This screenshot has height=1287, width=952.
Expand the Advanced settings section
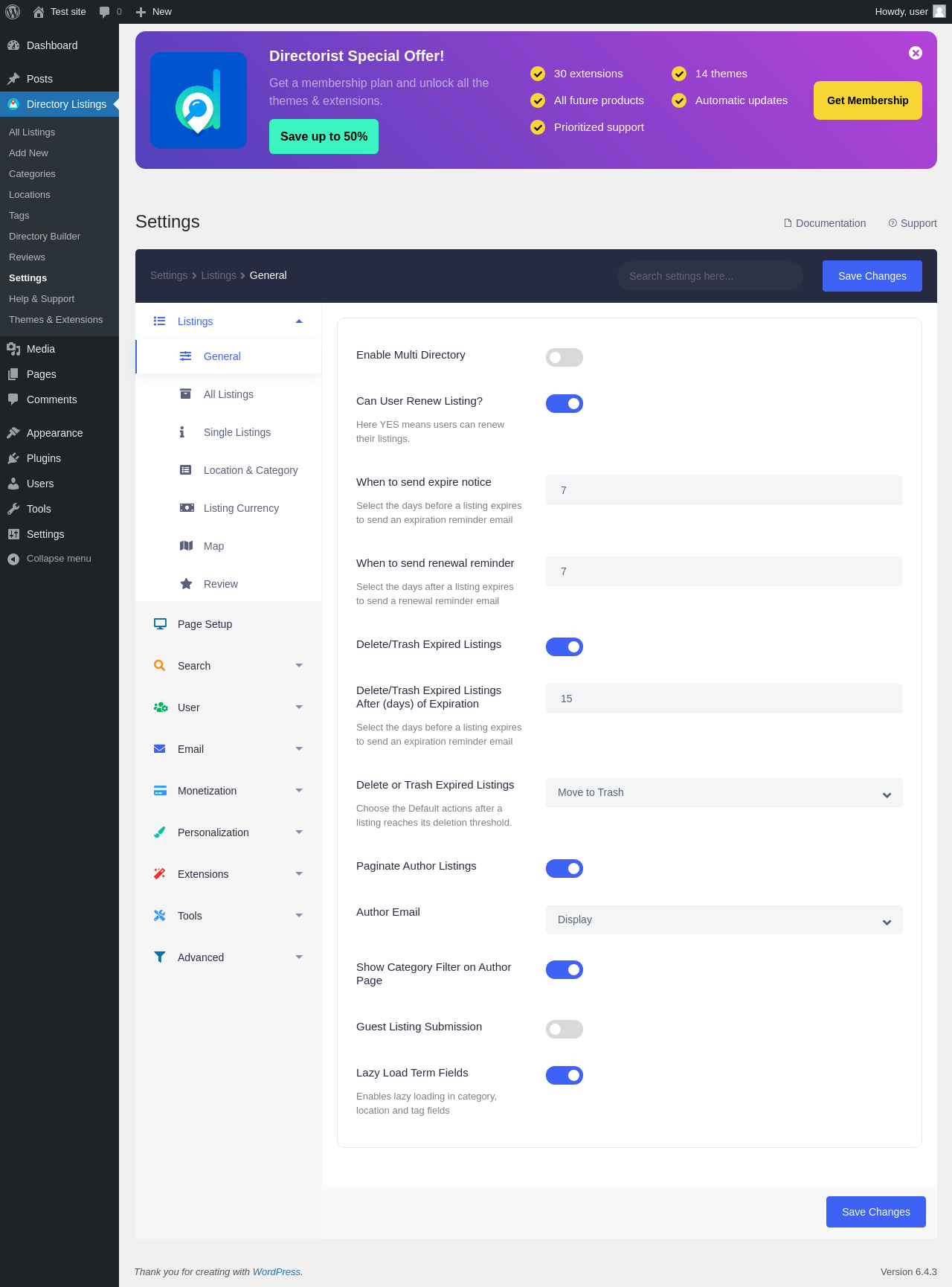[x=299, y=957]
